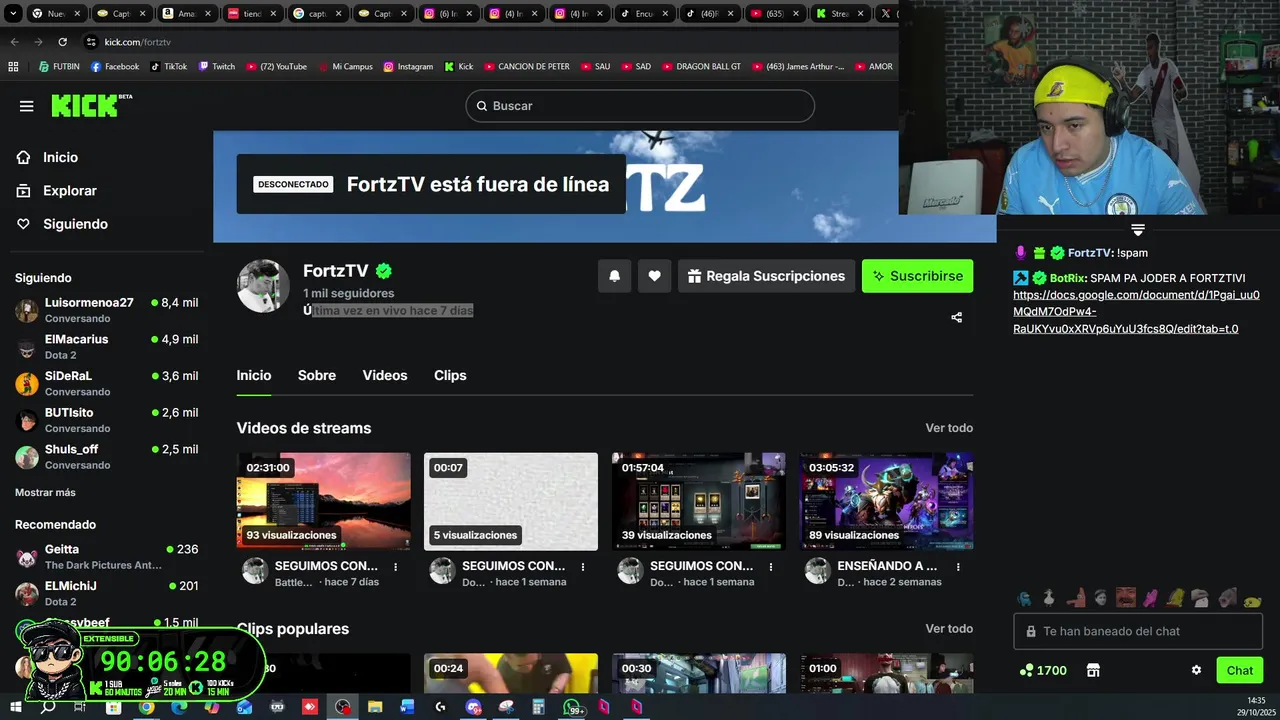Switch to the Sobre channel tab
This screenshot has height=720, width=1280.
(x=317, y=375)
